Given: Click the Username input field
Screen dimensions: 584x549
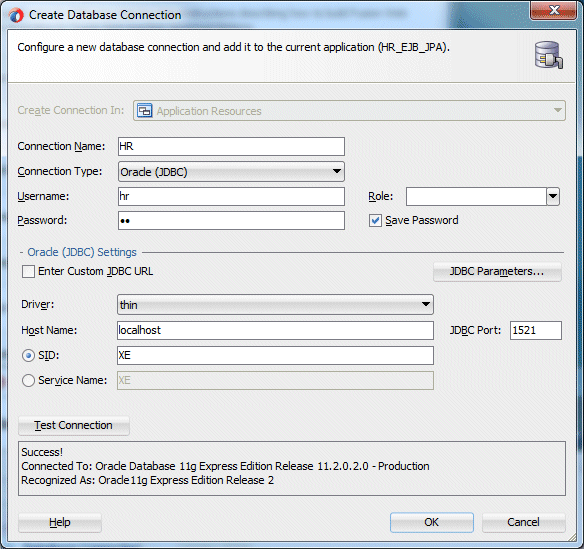Looking at the screenshot, I should (x=231, y=196).
